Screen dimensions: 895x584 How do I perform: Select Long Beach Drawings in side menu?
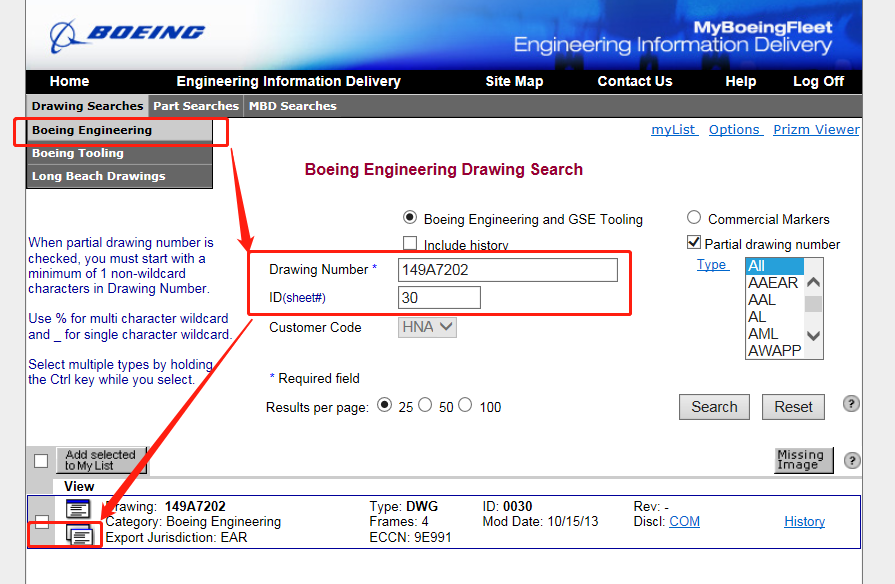coord(119,176)
